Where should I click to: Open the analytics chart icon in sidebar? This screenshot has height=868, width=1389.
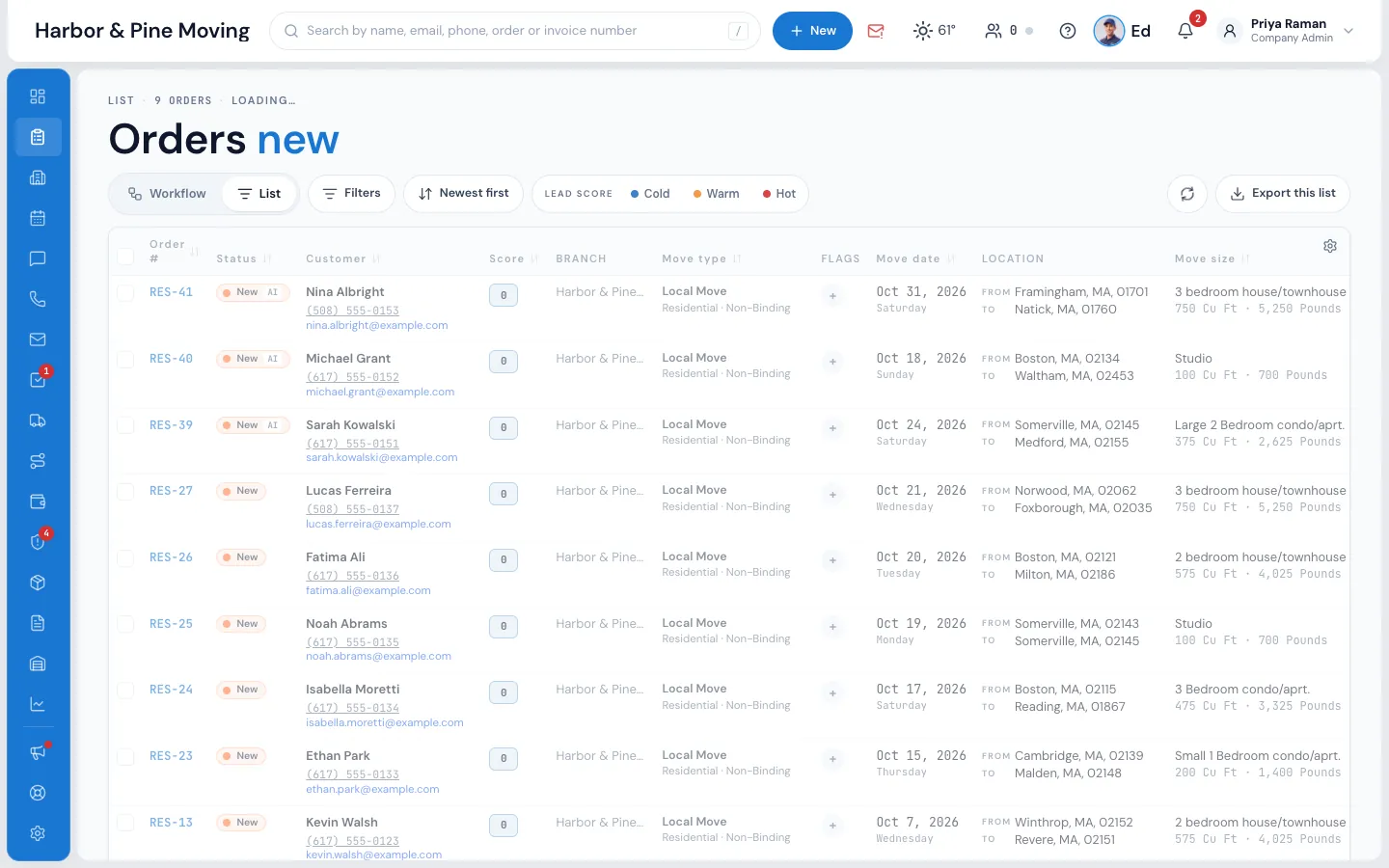pos(38,704)
